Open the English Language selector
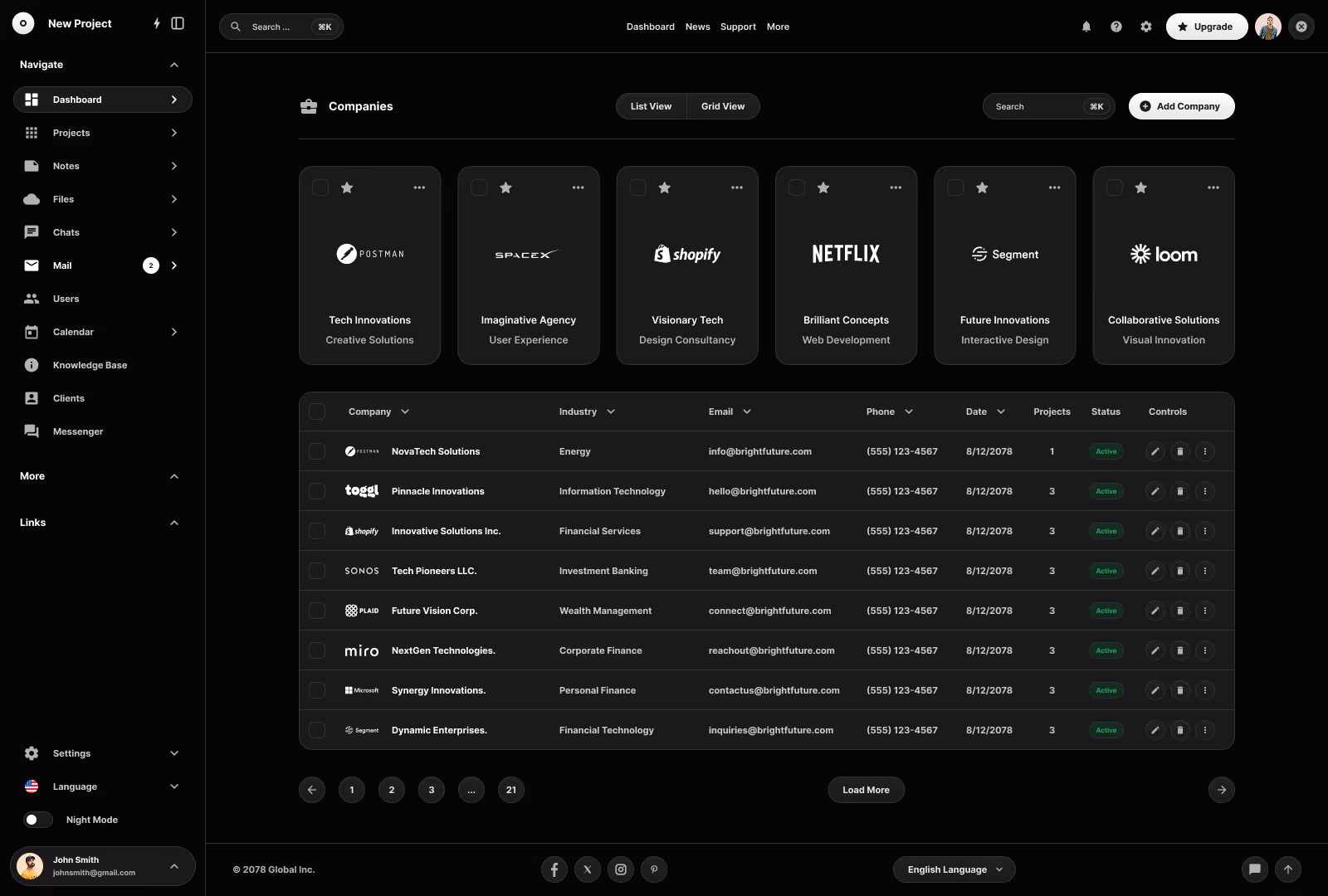Screen dimensions: 1328x896 click(x=954, y=869)
